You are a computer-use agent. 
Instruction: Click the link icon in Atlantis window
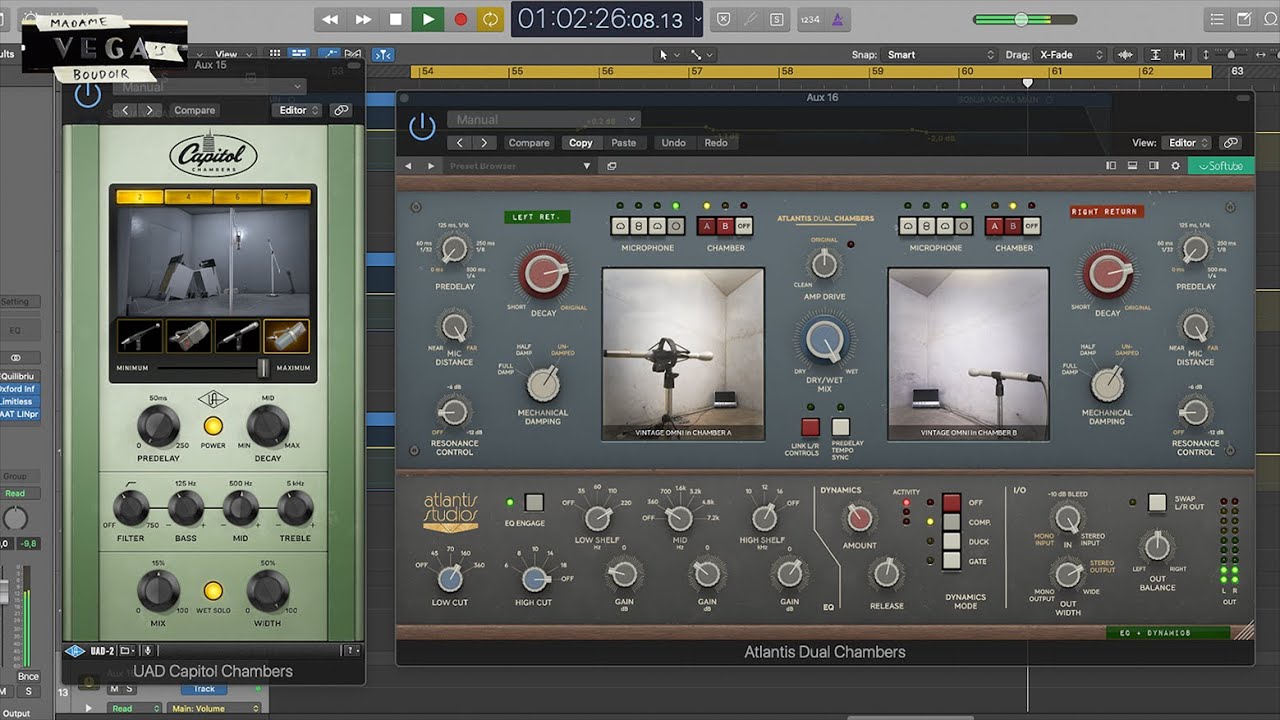pos(1231,143)
